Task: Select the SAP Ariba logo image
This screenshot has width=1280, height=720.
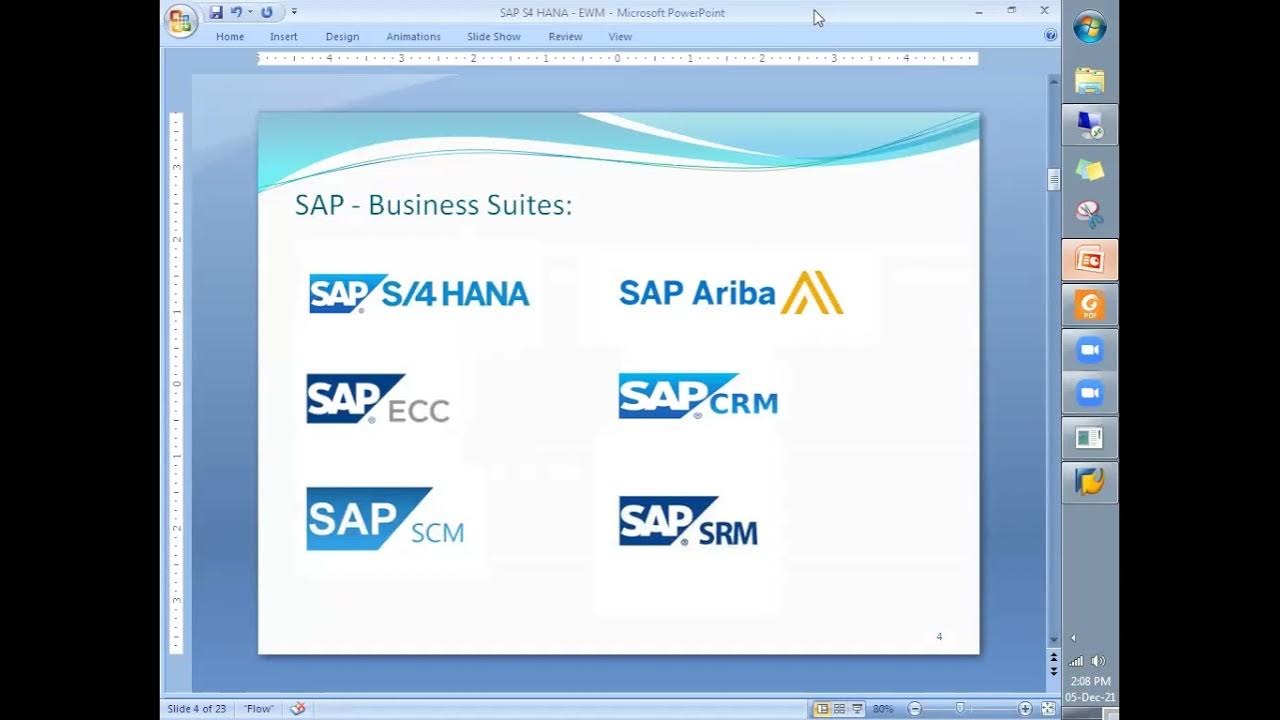Action: [731, 293]
